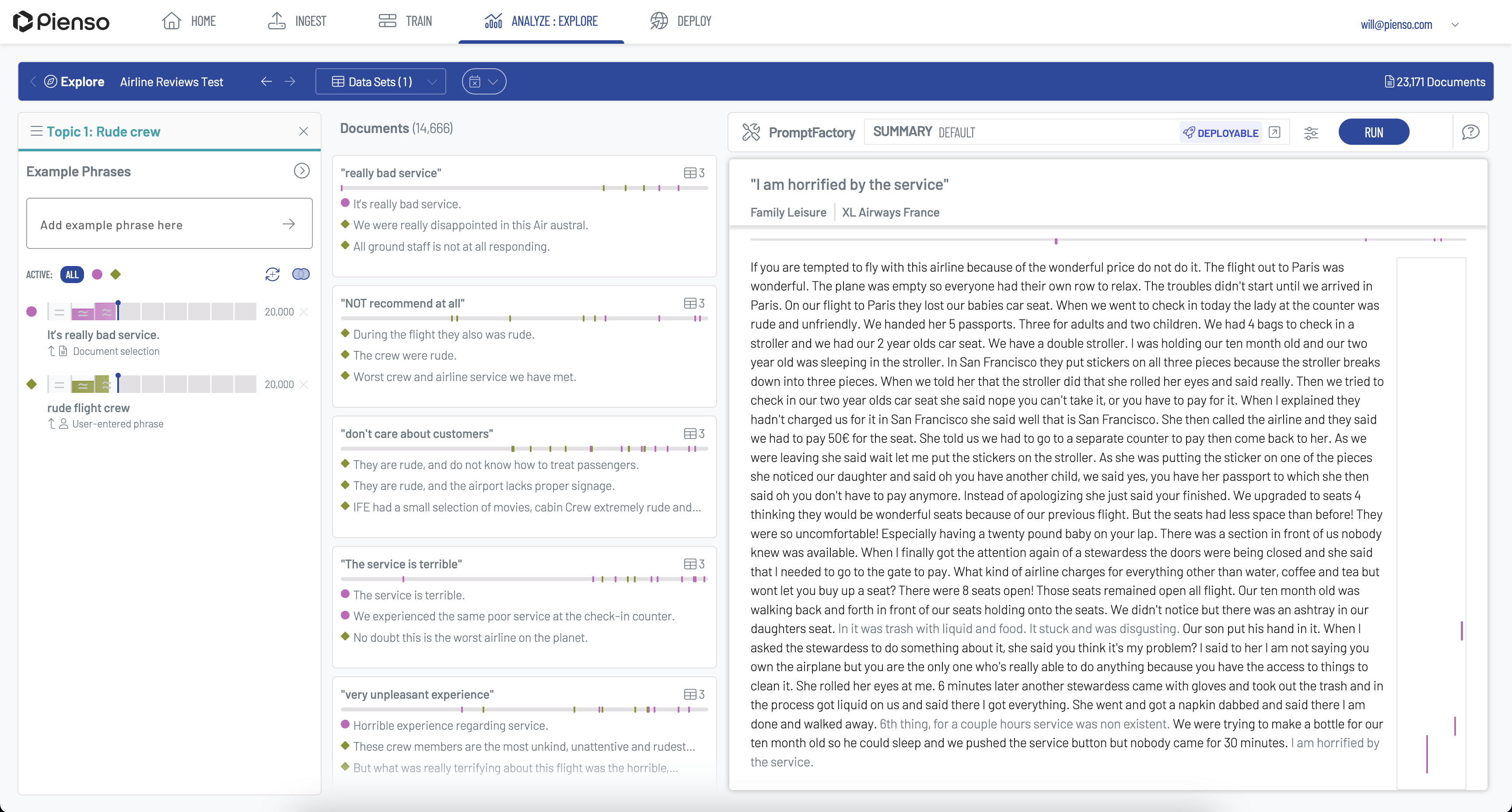Image resolution: width=1512 pixels, height=812 pixels.
Task: Click the document icon beside Document selection
Action: 63,351
